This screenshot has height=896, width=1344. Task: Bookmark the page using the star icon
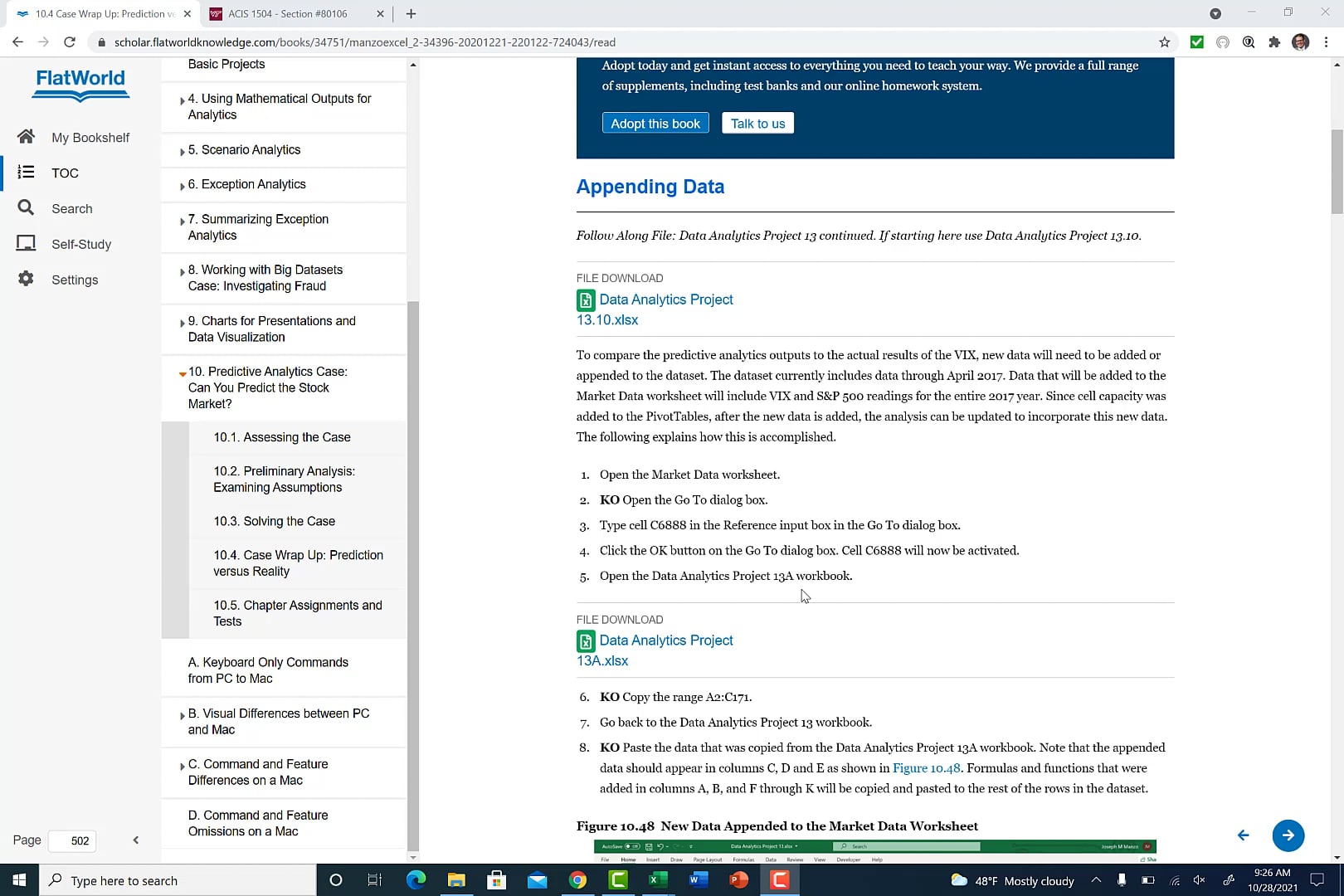[1164, 41]
